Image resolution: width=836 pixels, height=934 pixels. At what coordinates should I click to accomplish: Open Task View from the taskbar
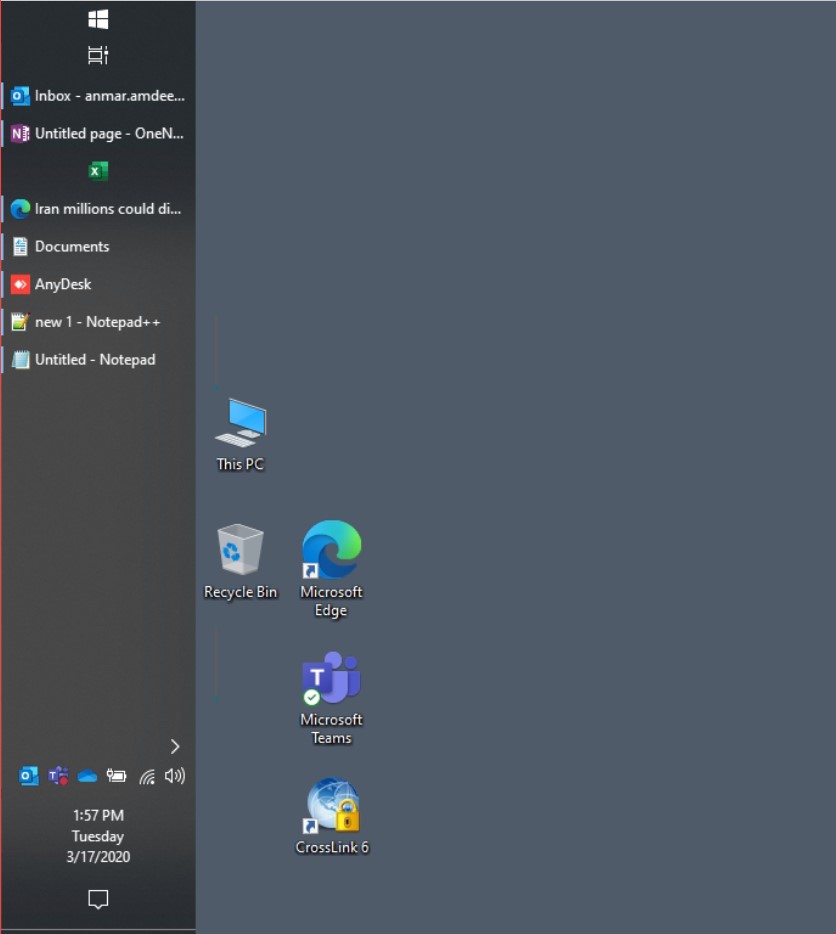(98, 56)
